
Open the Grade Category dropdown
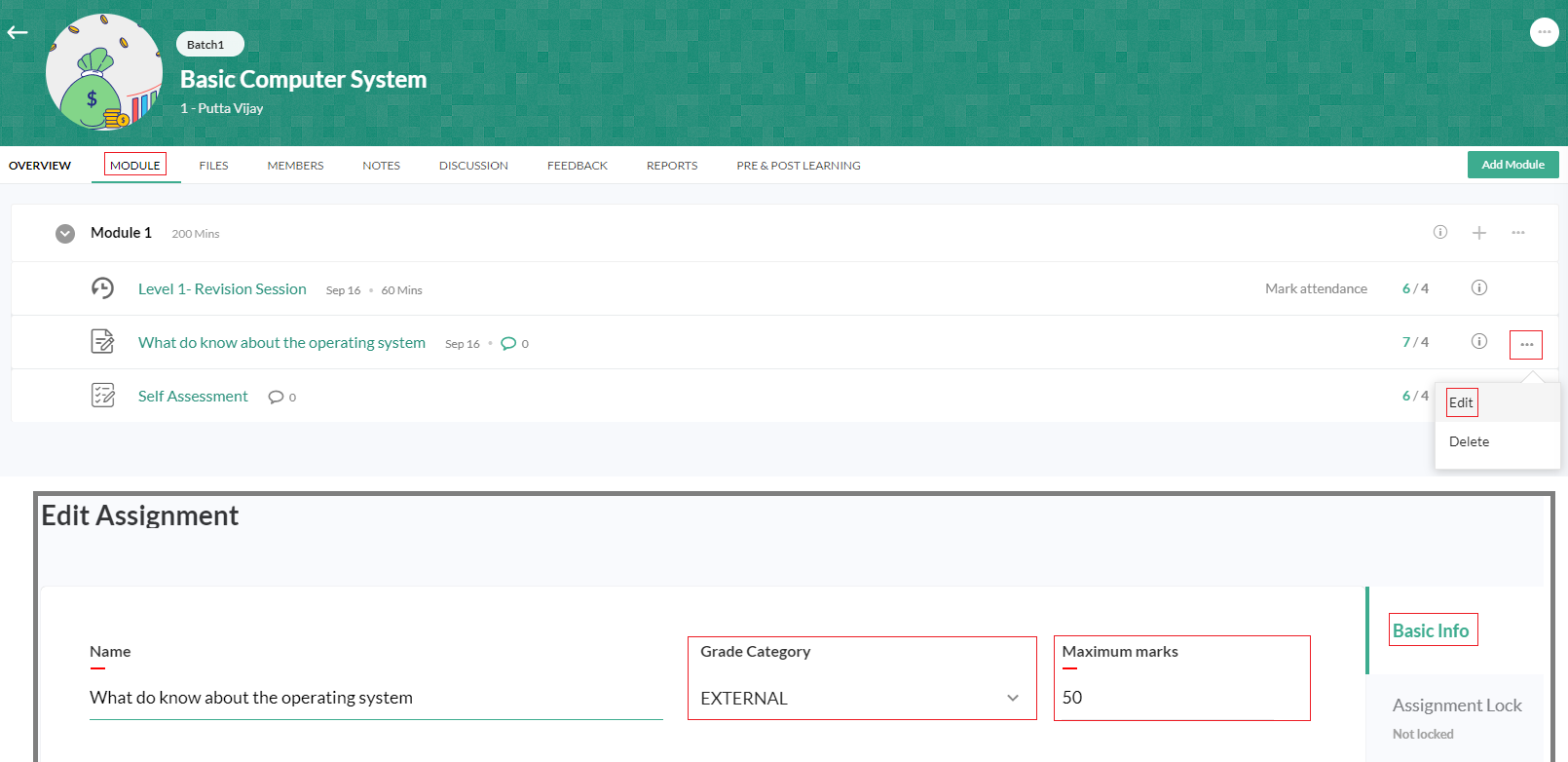pyautogui.click(x=862, y=698)
